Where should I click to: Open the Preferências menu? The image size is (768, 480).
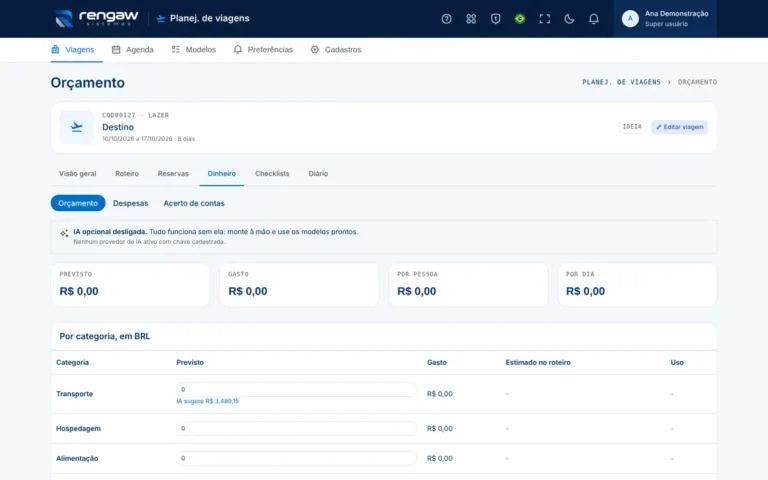coord(263,49)
